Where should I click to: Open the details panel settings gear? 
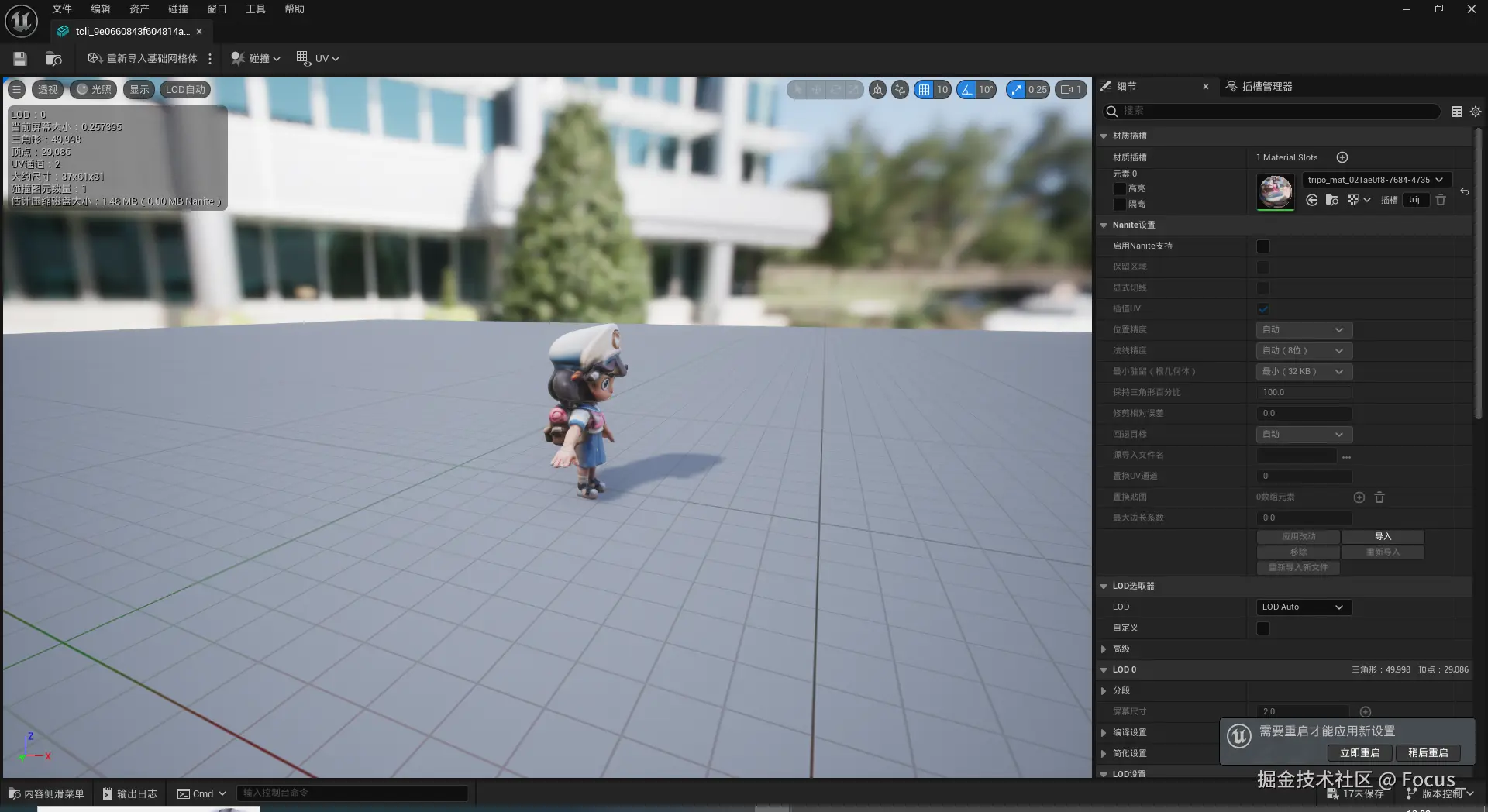1476,112
